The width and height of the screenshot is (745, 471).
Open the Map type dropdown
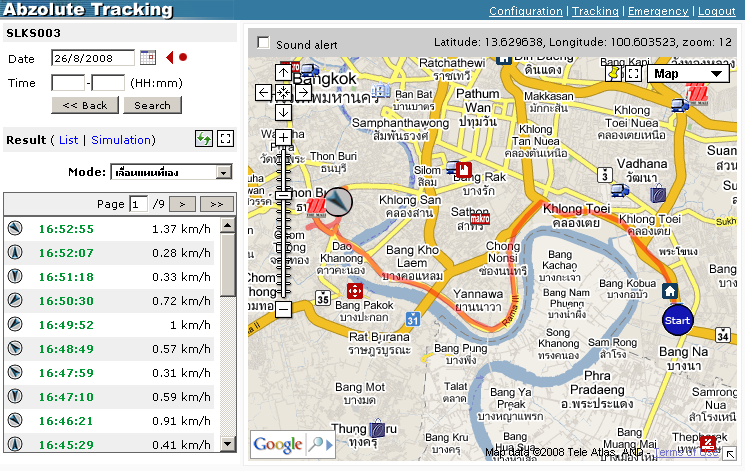(688, 74)
